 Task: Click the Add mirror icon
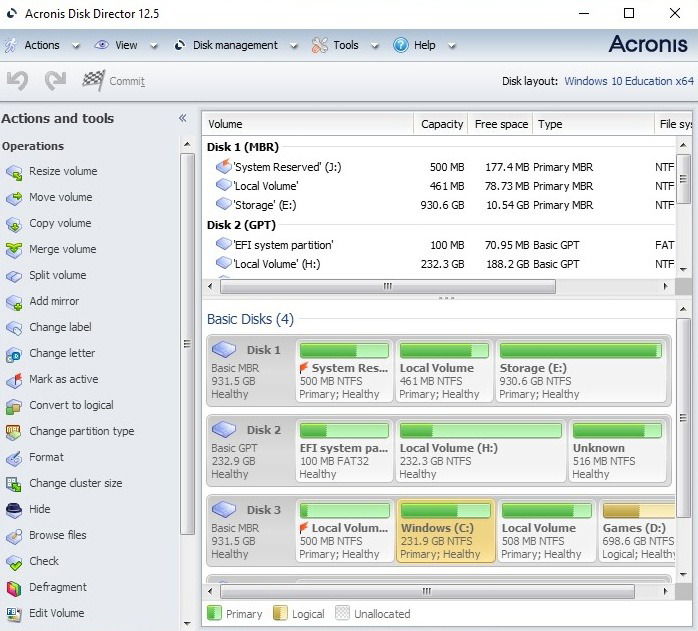[14, 302]
